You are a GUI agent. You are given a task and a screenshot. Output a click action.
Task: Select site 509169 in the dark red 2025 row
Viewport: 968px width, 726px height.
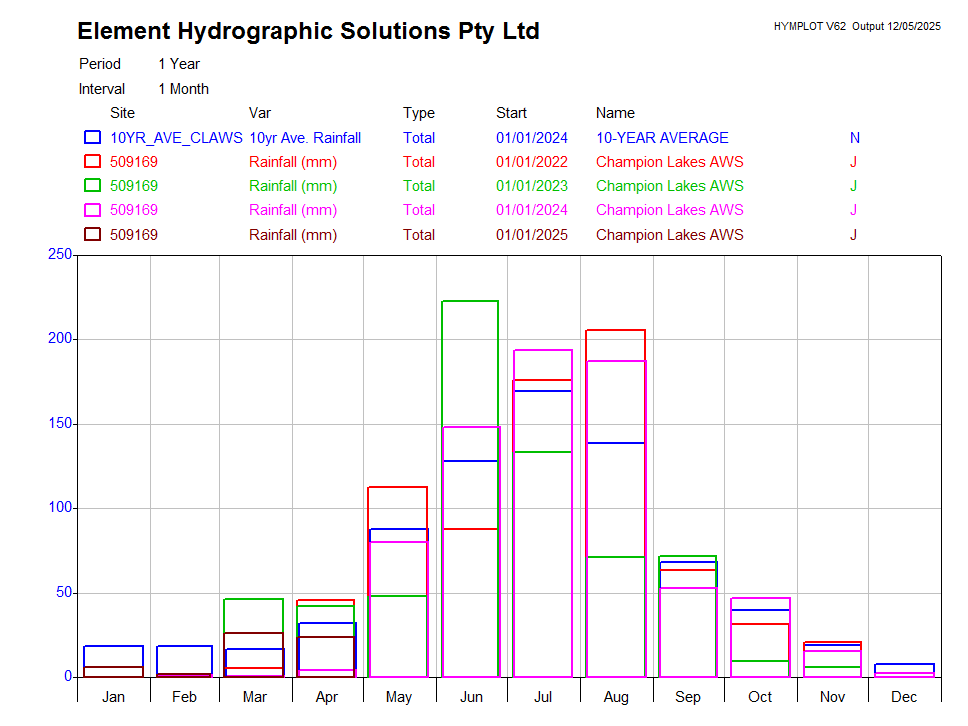[134, 235]
